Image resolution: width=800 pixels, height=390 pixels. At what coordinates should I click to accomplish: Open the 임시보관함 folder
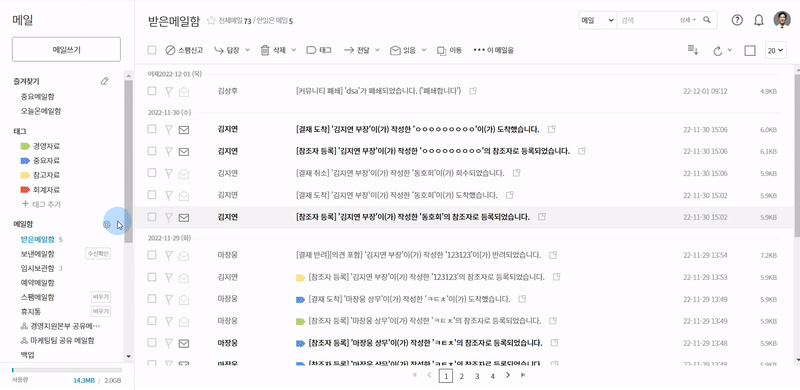click(x=38, y=268)
